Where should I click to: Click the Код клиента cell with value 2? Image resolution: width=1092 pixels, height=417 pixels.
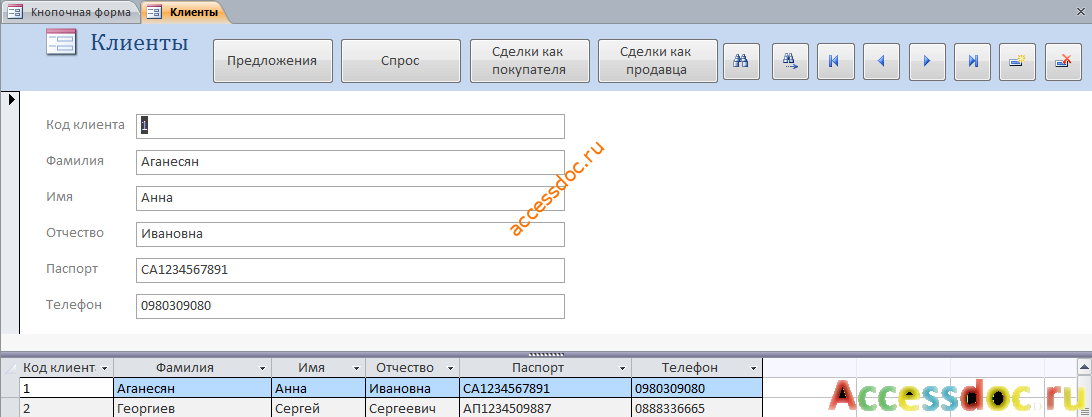[66, 409]
